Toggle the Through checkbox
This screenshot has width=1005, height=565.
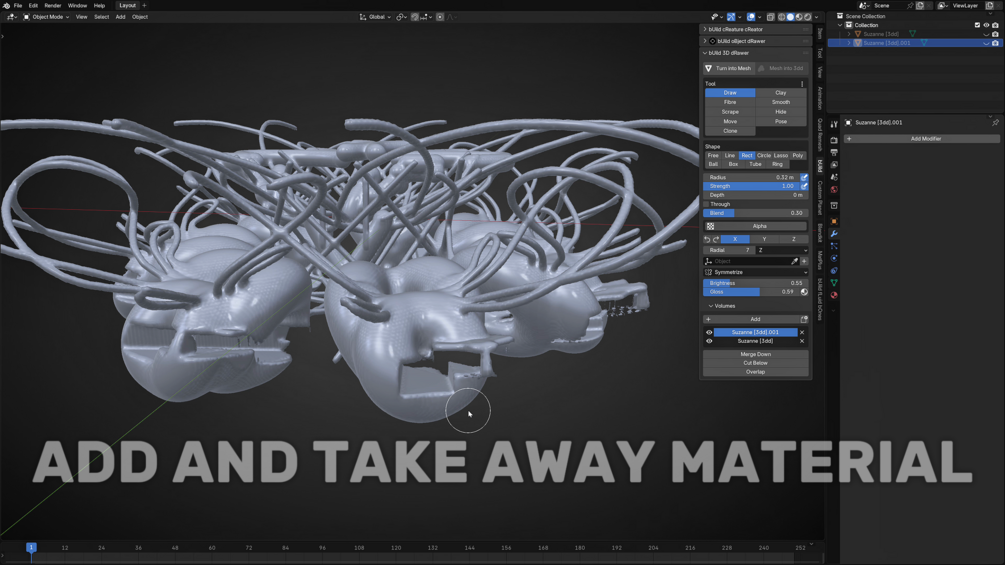tap(707, 204)
